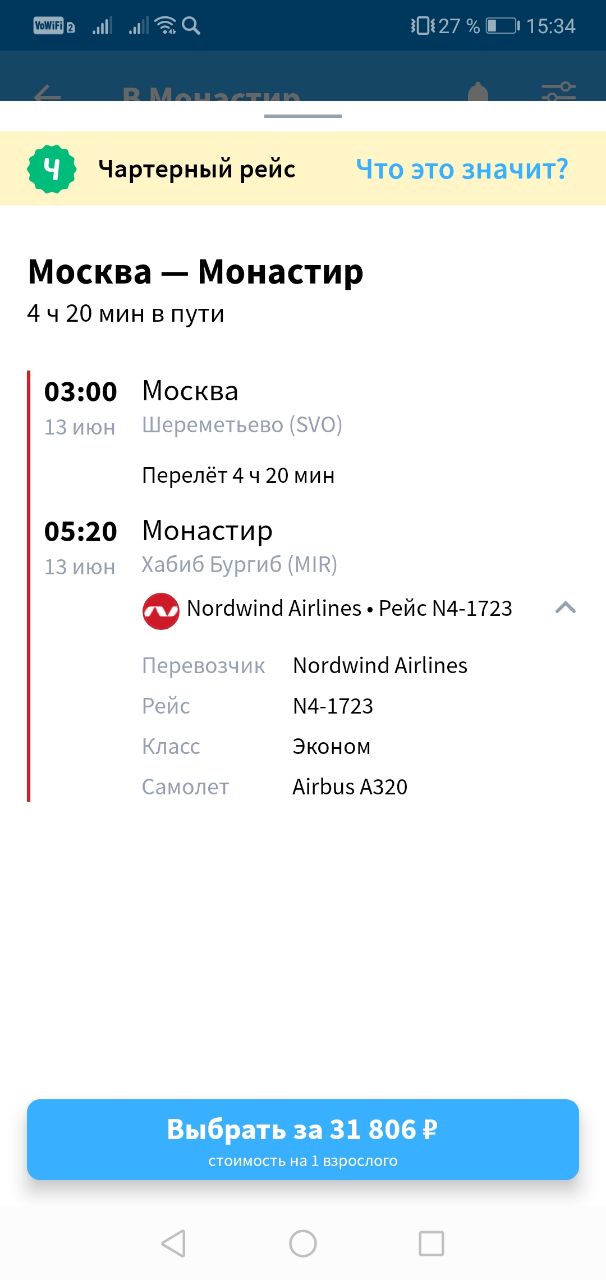This screenshot has width=606, height=1280.
Task: Open the filter sliders icon
Action: click(559, 93)
